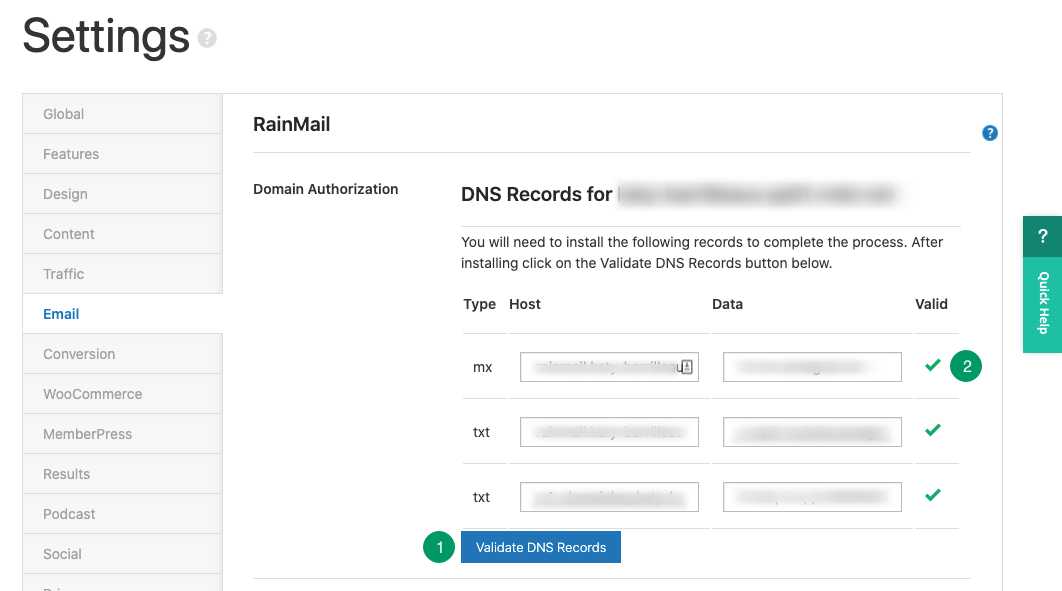
Task: Click the green checkmark in mx row
Action: click(932, 366)
